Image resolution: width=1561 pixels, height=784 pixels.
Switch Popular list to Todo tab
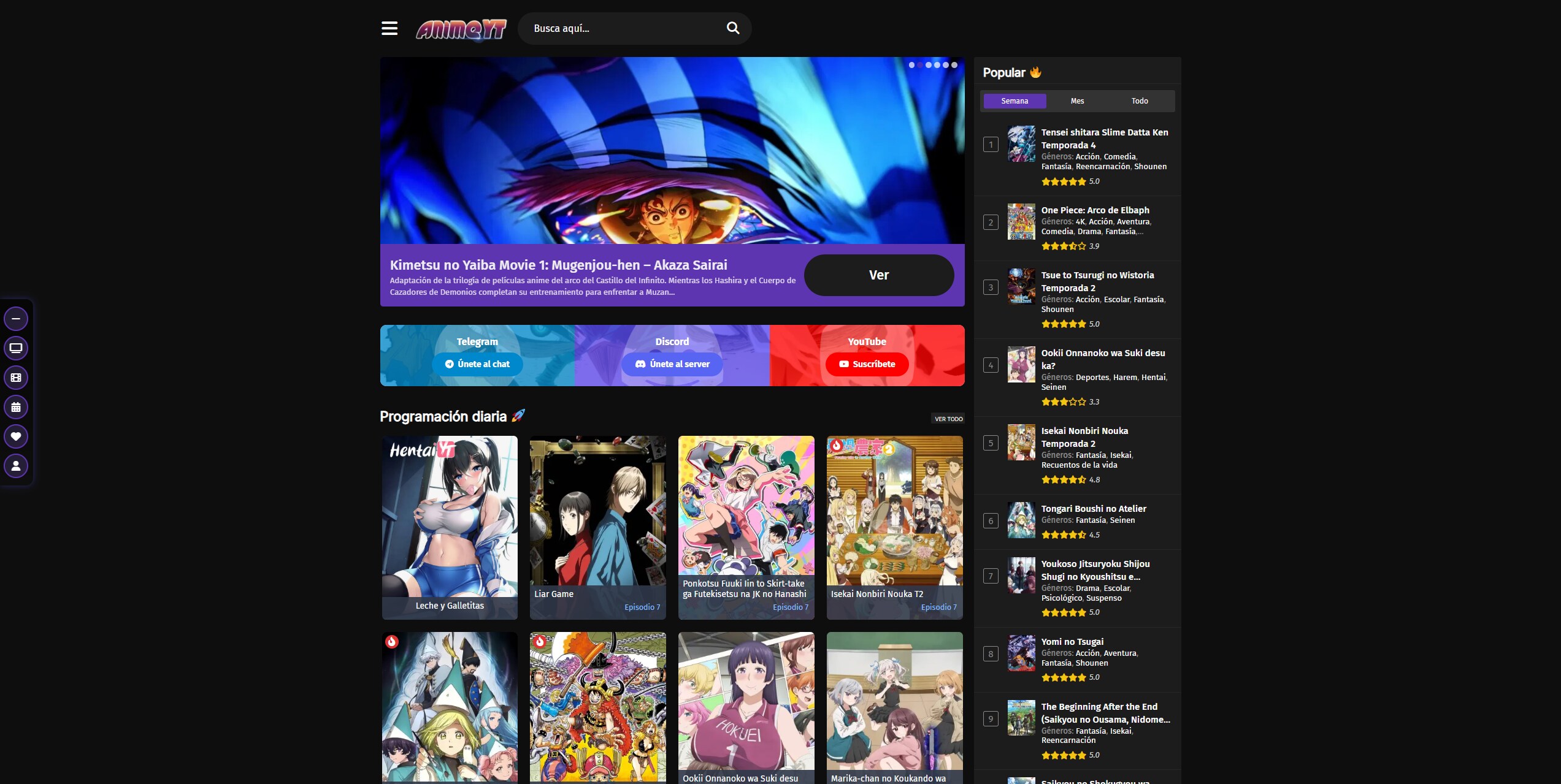(x=1140, y=101)
